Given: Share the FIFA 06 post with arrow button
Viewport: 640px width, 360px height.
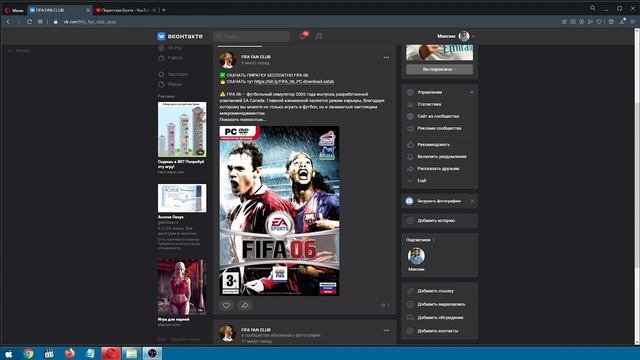Looking at the screenshot, I should click(244, 305).
